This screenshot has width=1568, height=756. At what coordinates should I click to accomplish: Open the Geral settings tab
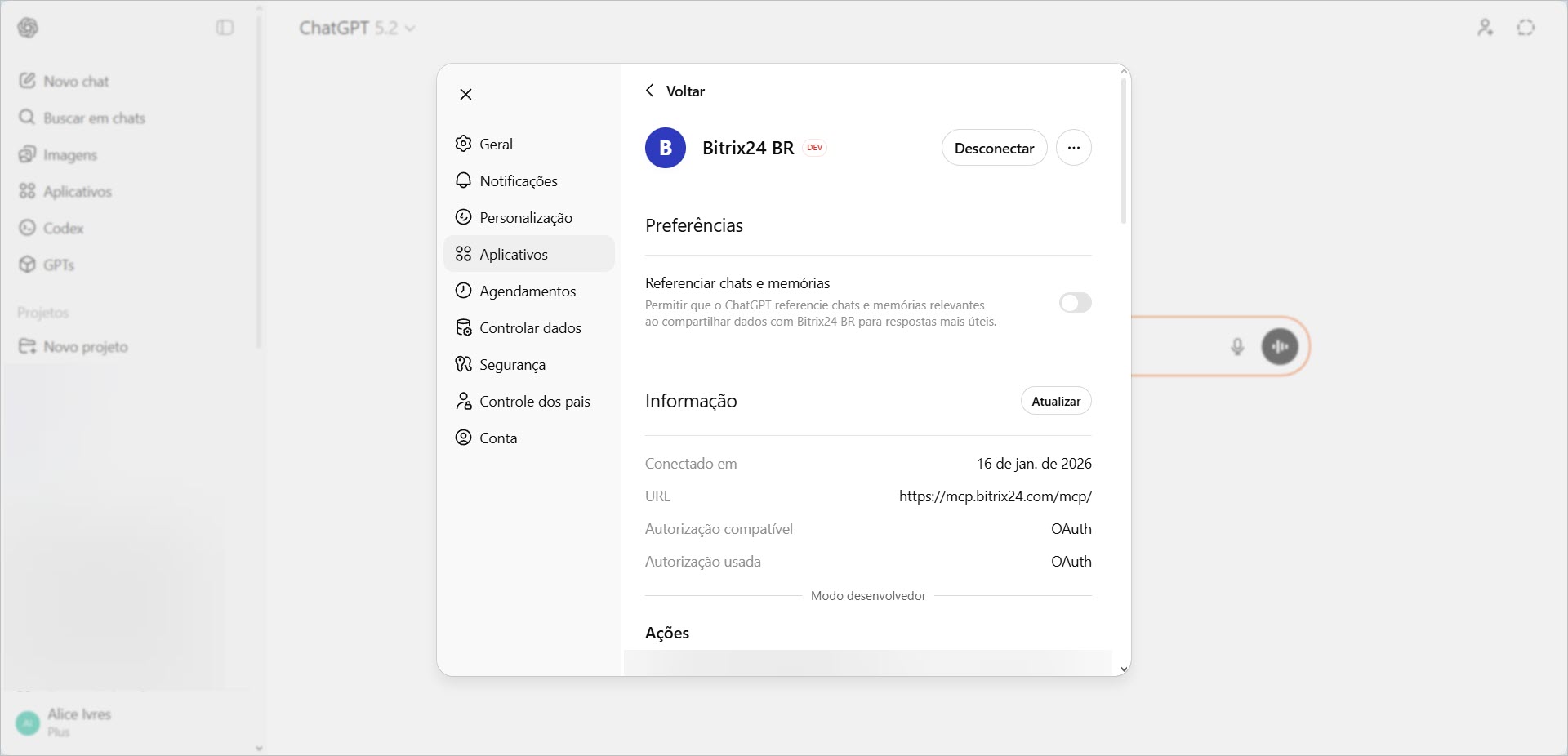[495, 144]
